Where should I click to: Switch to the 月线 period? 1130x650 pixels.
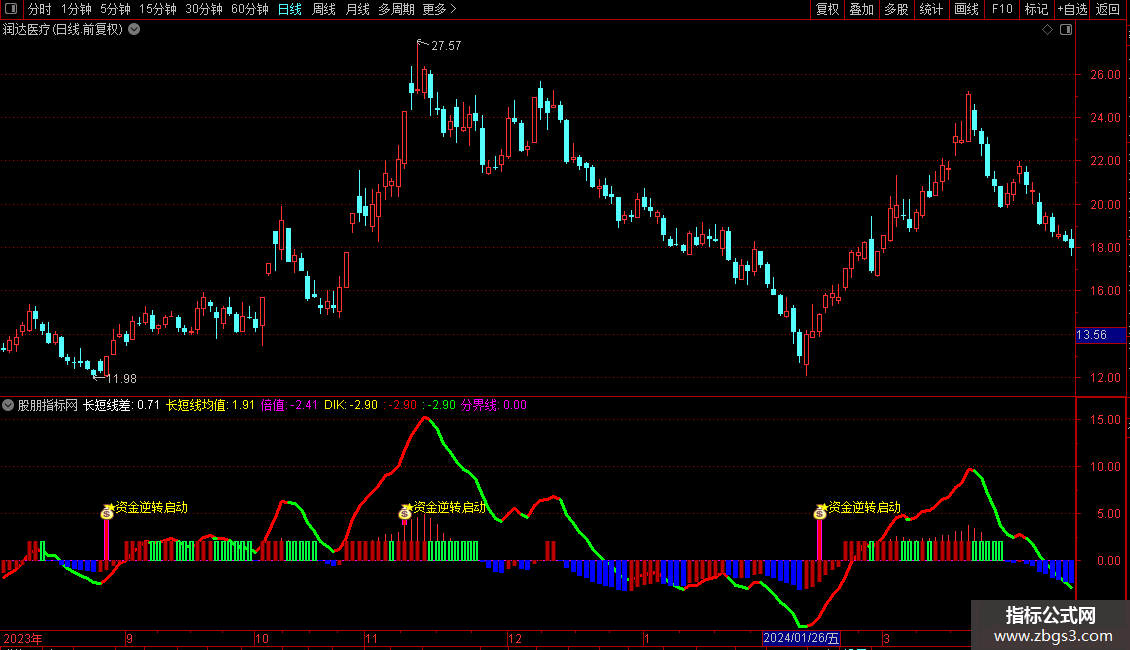coord(357,9)
